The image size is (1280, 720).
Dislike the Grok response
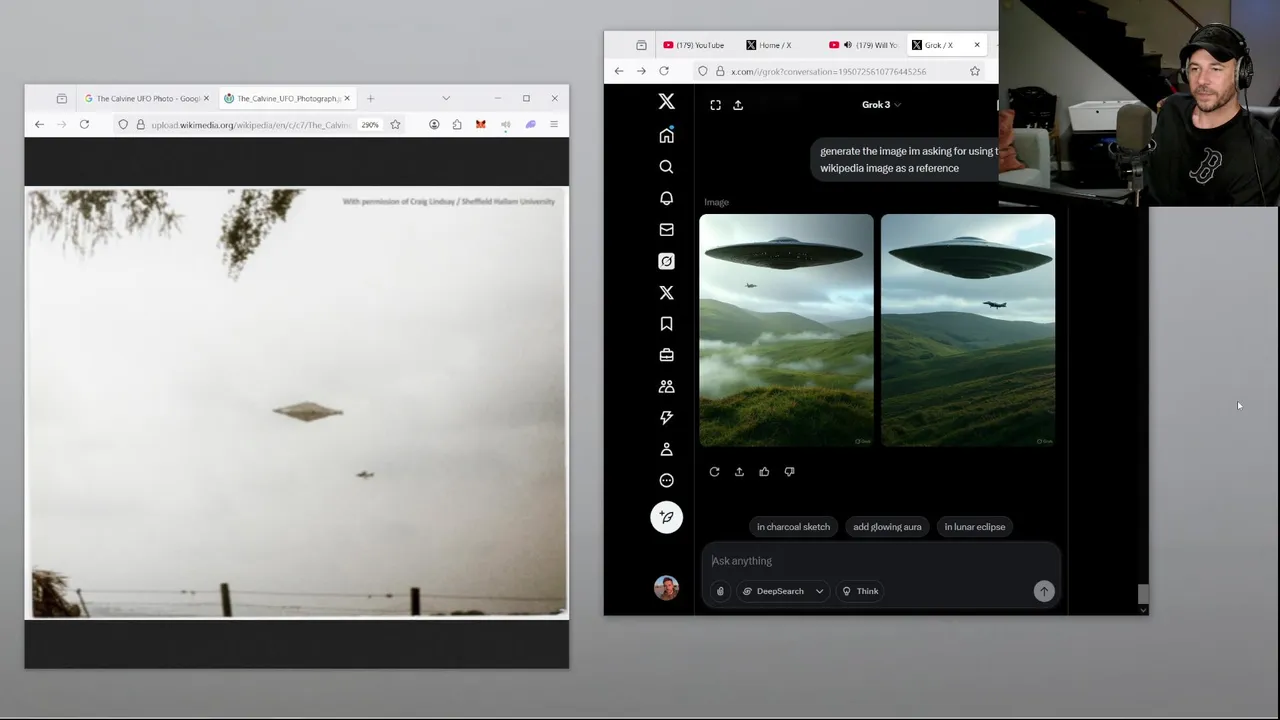click(x=789, y=472)
